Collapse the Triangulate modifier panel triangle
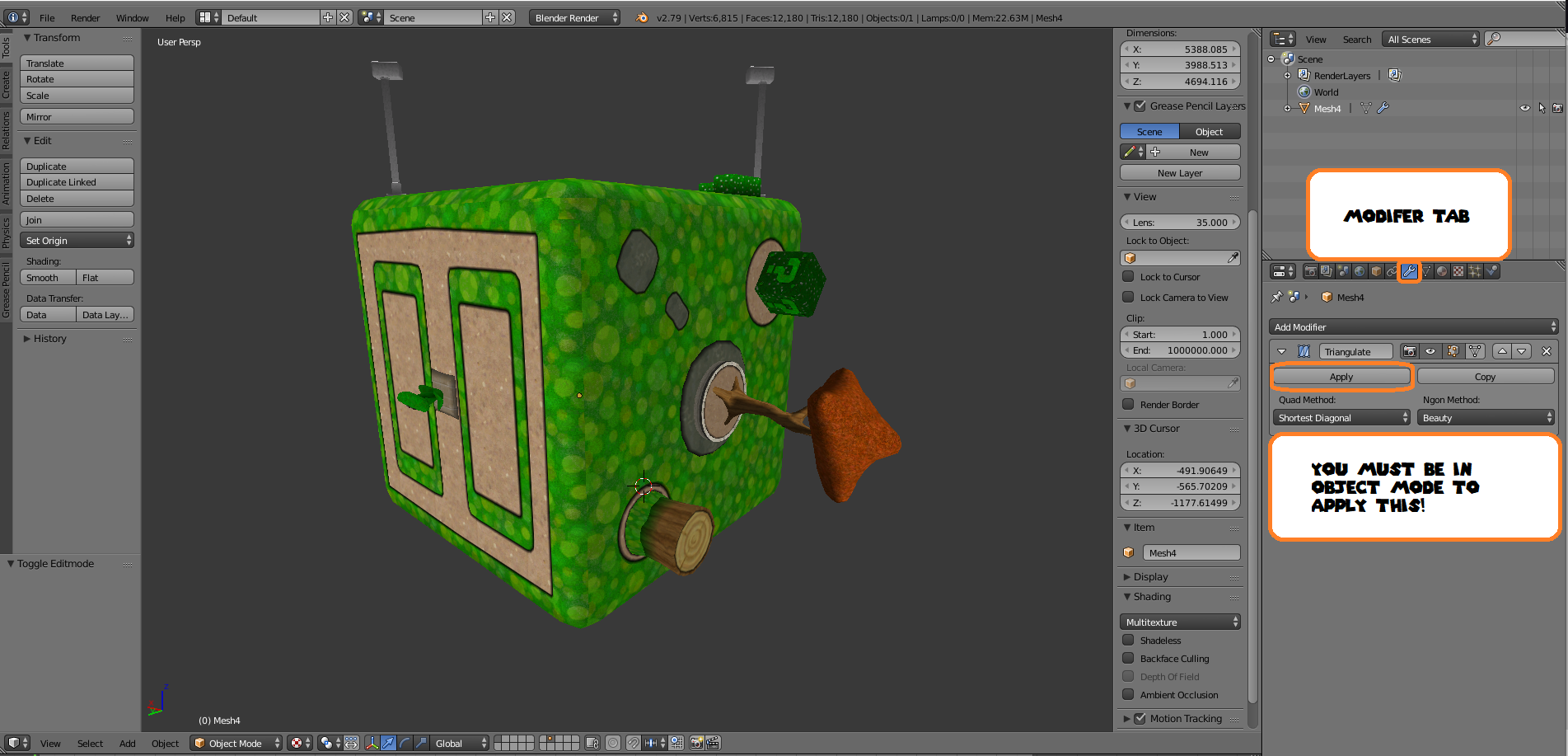Image resolution: width=1568 pixels, height=756 pixels. [1281, 351]
